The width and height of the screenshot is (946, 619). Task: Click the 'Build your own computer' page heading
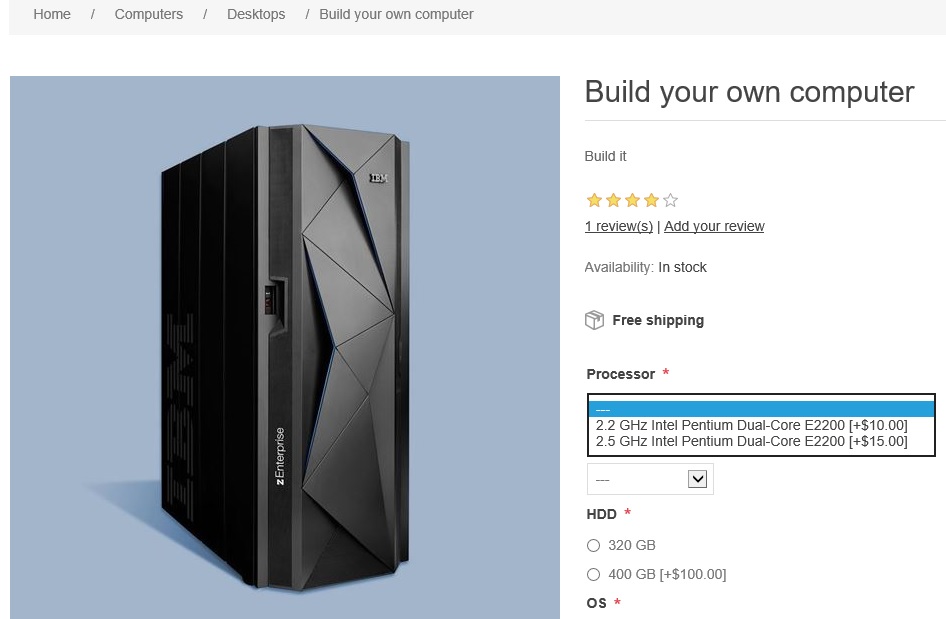click(x=749, y=92)
